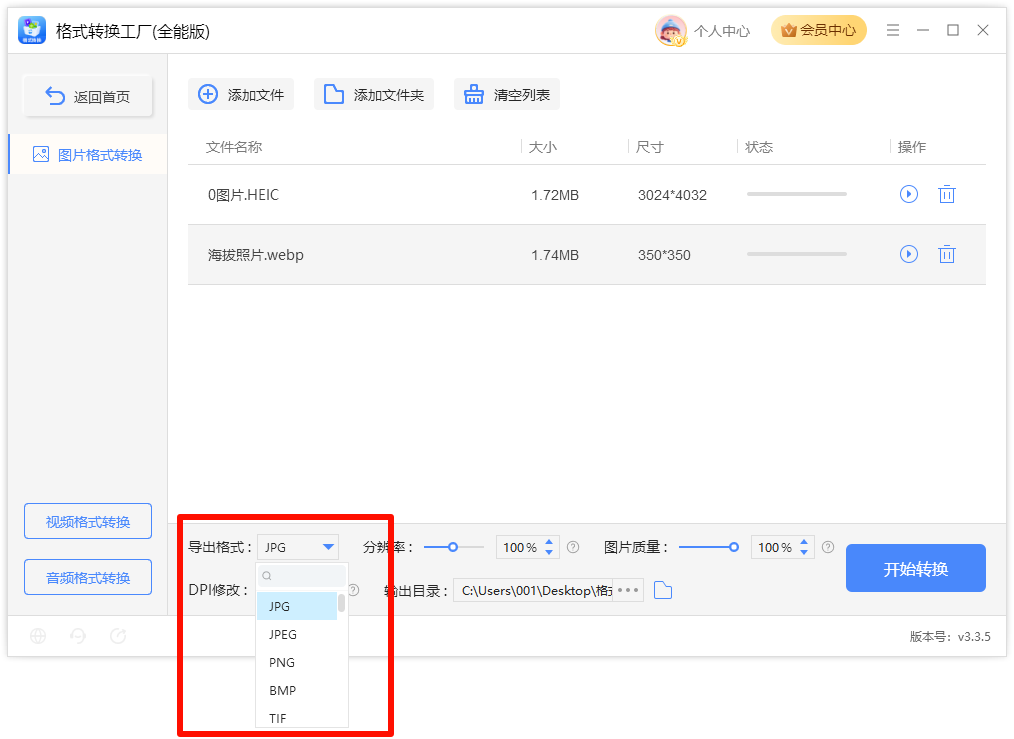
Task: Open the customer service headset icon
Action: [78, 636]
